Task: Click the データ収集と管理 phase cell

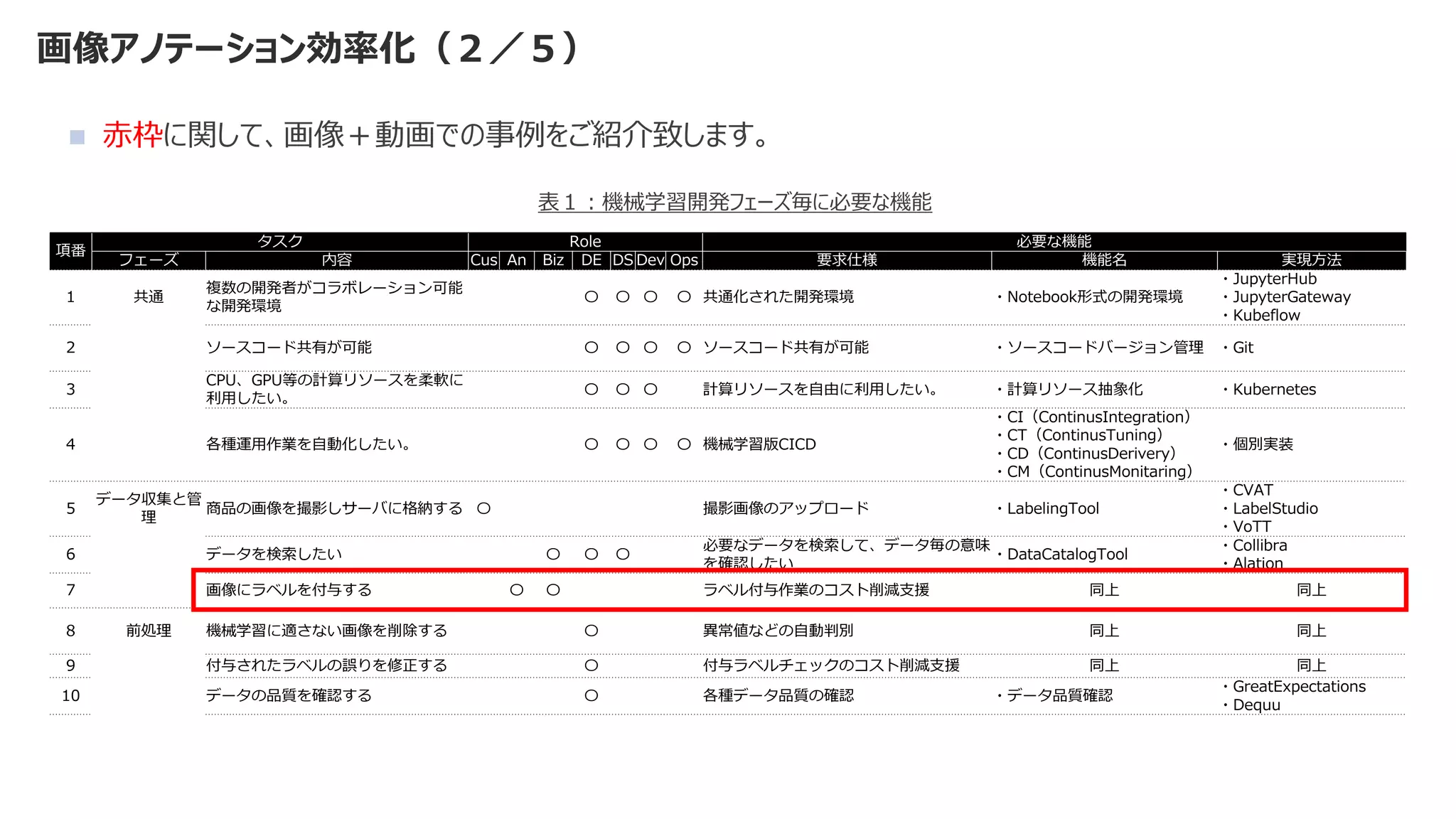Action: (149, 508)
